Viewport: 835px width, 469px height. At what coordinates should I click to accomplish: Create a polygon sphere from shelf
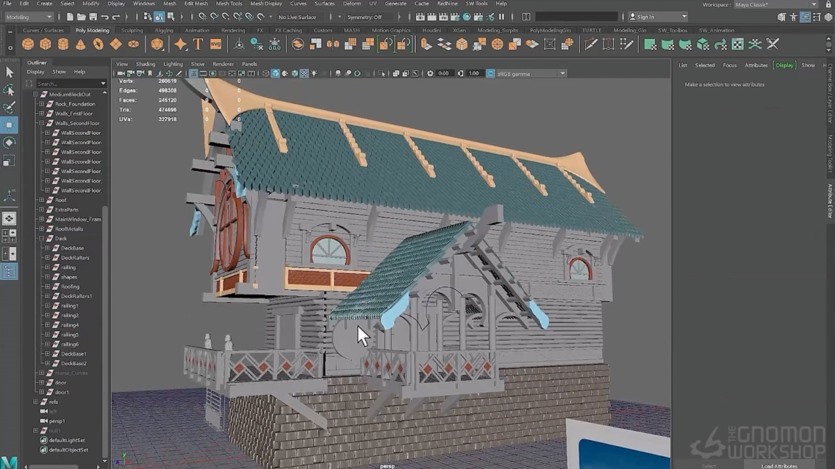click(x=28, y=44)
